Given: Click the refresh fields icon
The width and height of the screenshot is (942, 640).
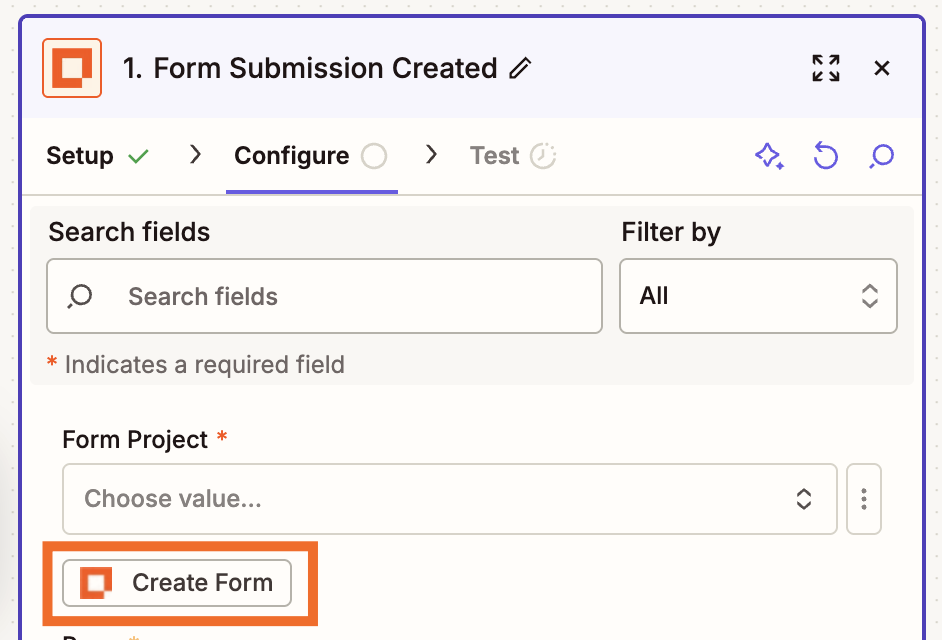Looking at the screenshot, I should [x=825, y=156].
